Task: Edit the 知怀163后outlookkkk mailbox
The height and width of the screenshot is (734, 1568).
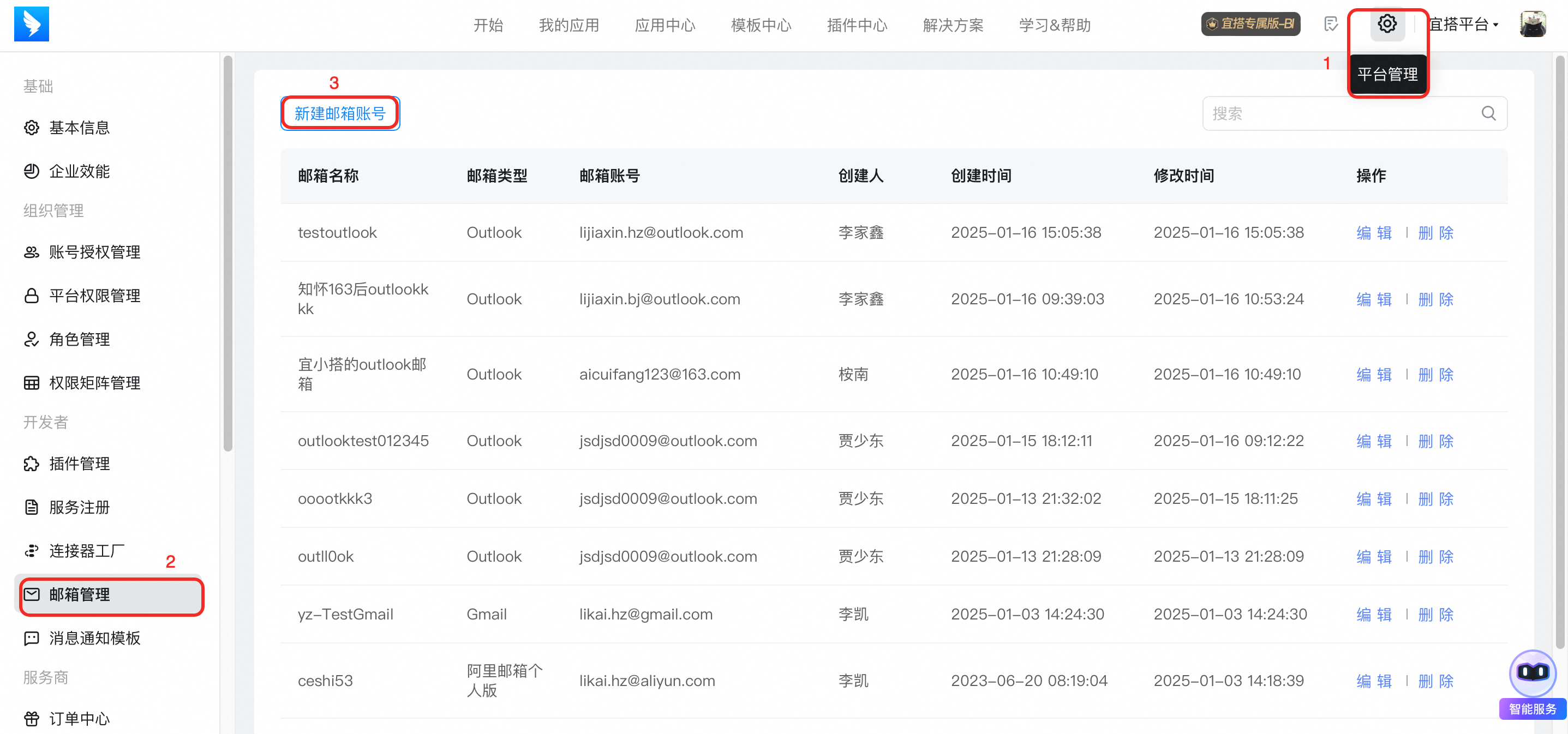Action: (1374, 299)
